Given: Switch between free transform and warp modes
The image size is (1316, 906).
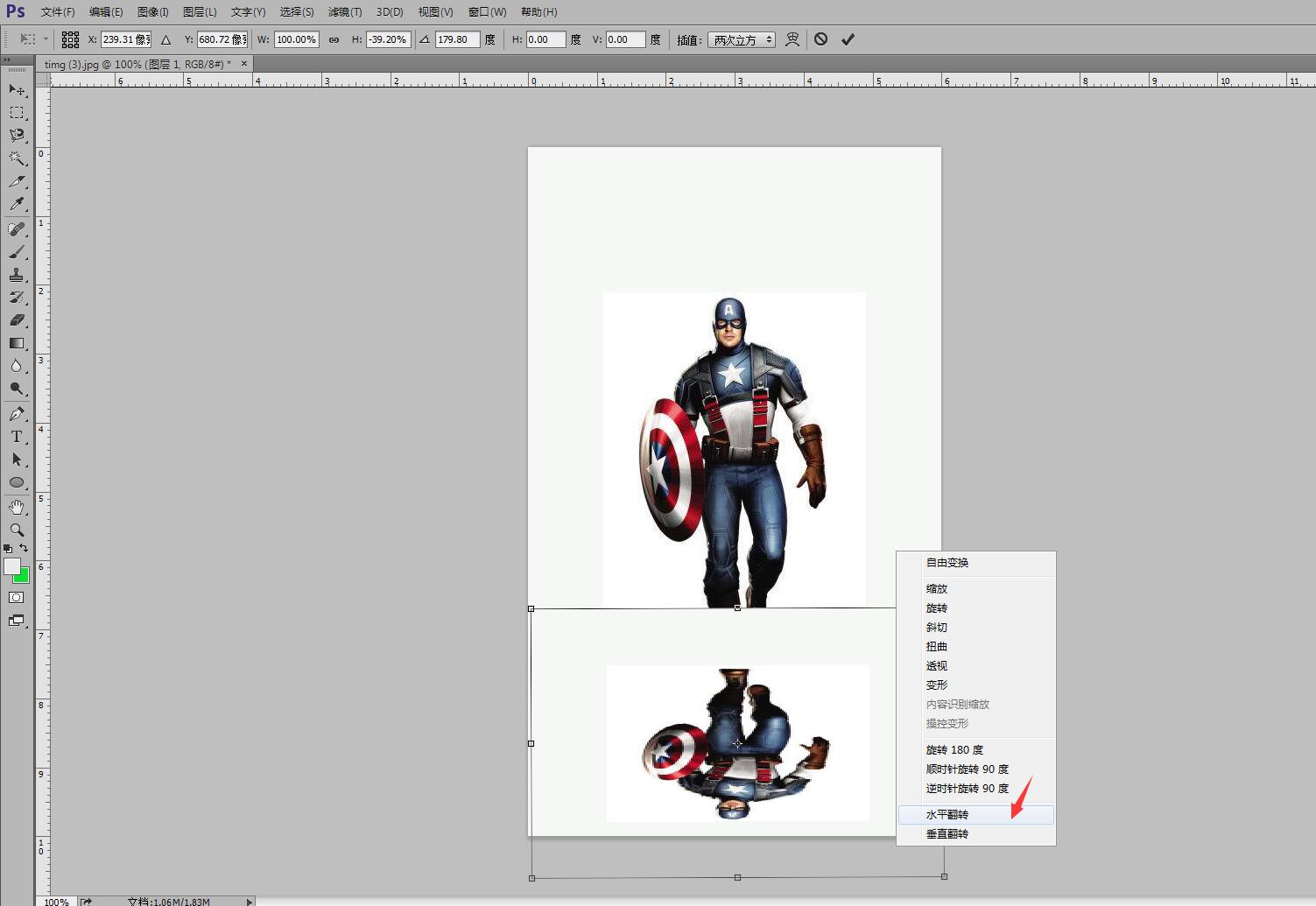Looking at the screenshot, I should coord(792,39).
